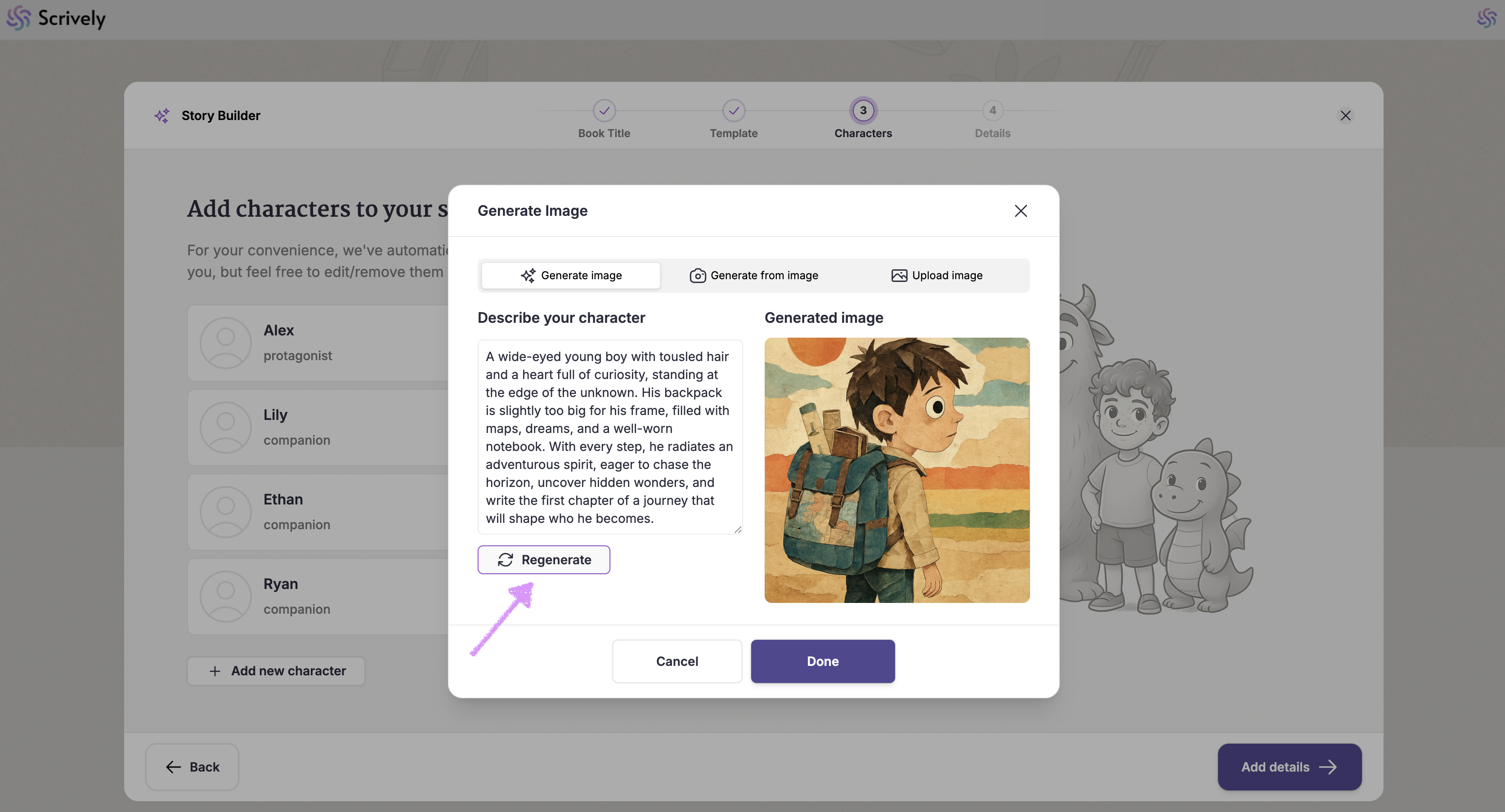Cancel the image generation dialog

tap(676, 661)
